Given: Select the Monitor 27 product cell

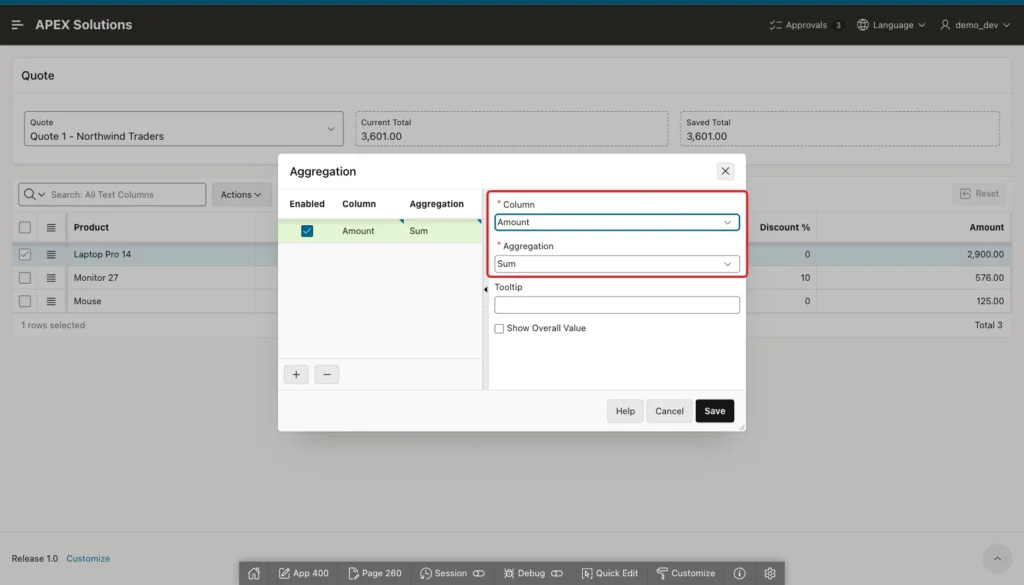Looking at the screenshot, I should point(161,277).
